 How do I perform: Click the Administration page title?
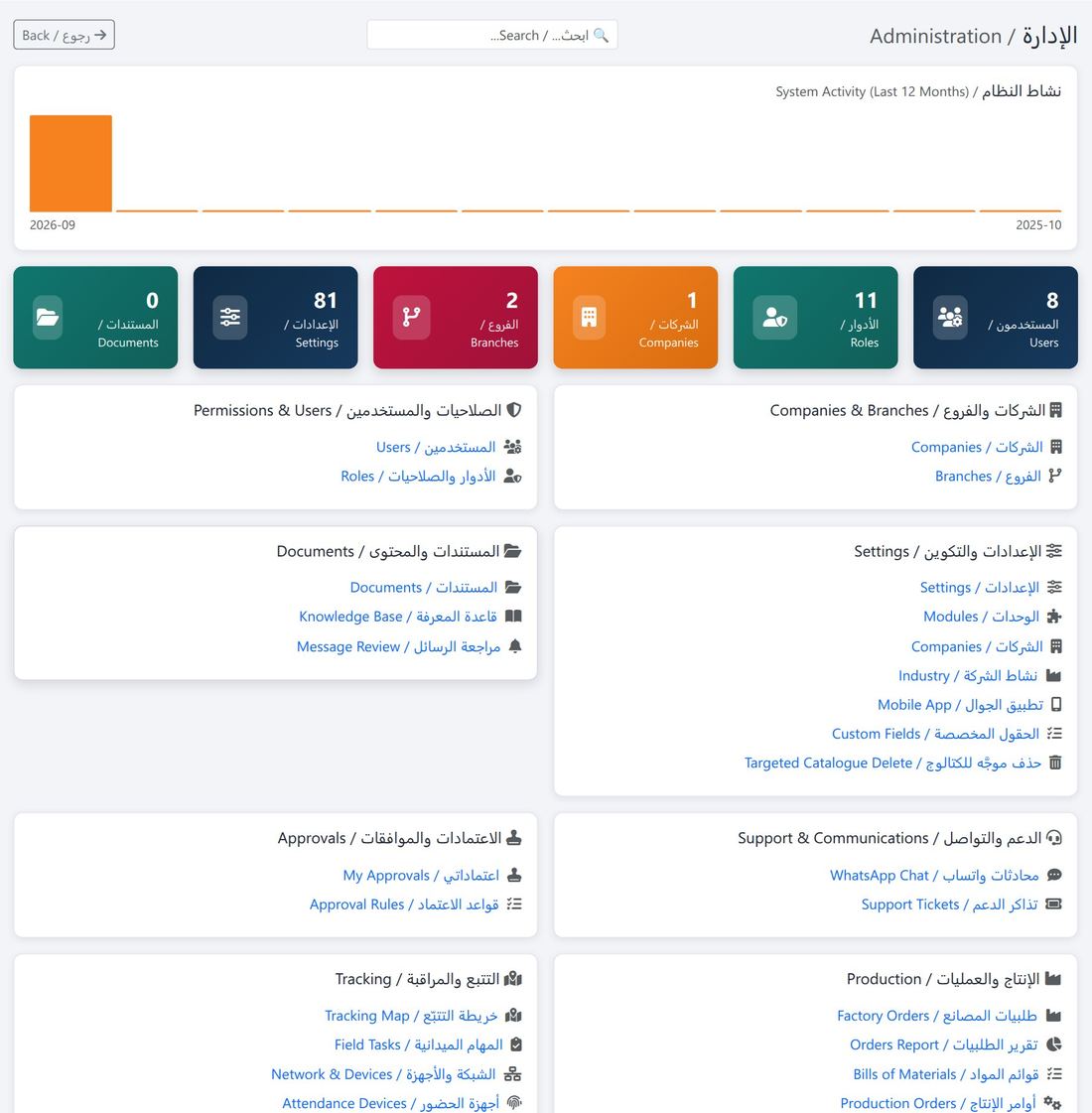974,36
